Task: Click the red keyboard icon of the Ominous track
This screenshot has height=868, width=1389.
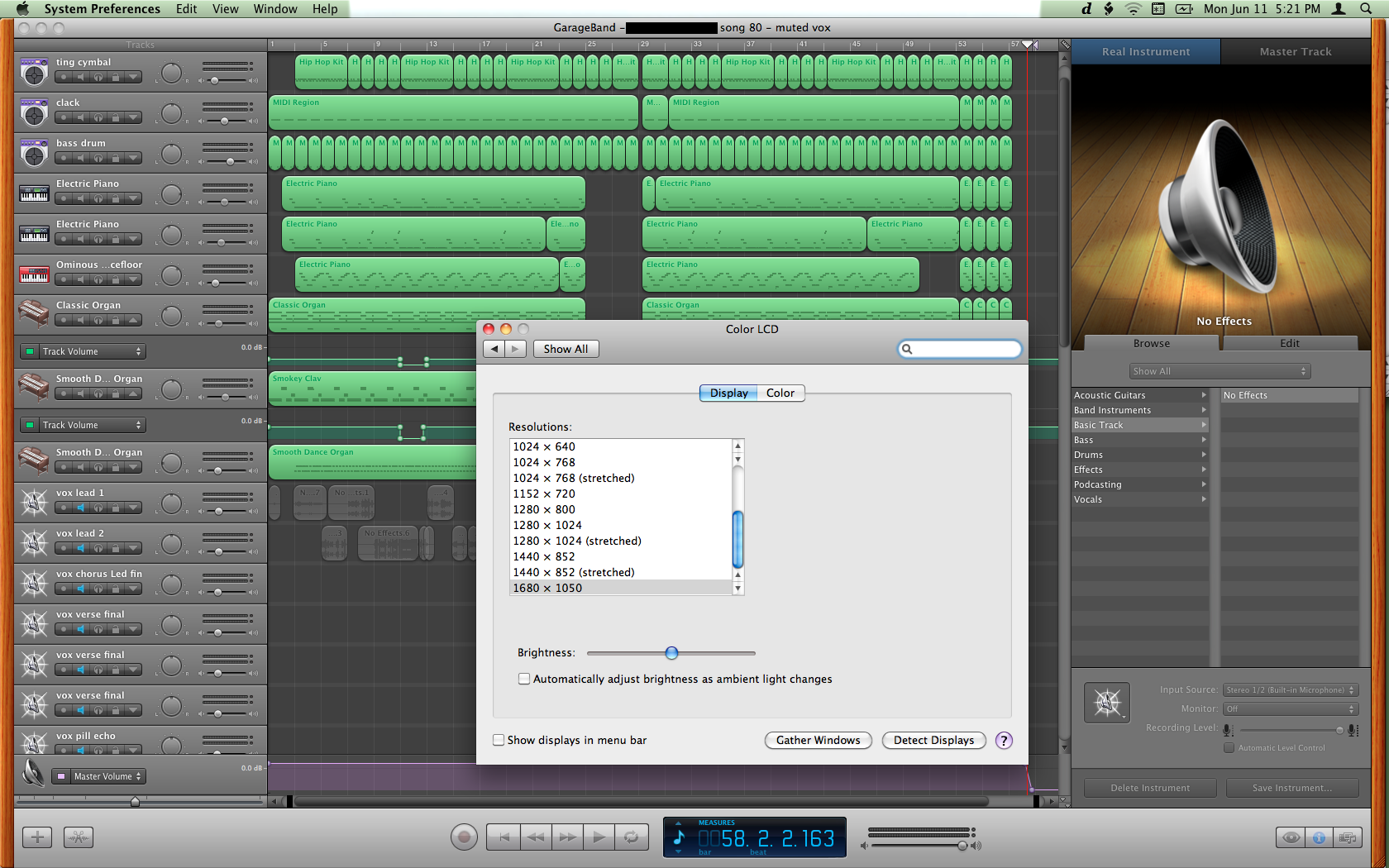Action: (34, 274)
